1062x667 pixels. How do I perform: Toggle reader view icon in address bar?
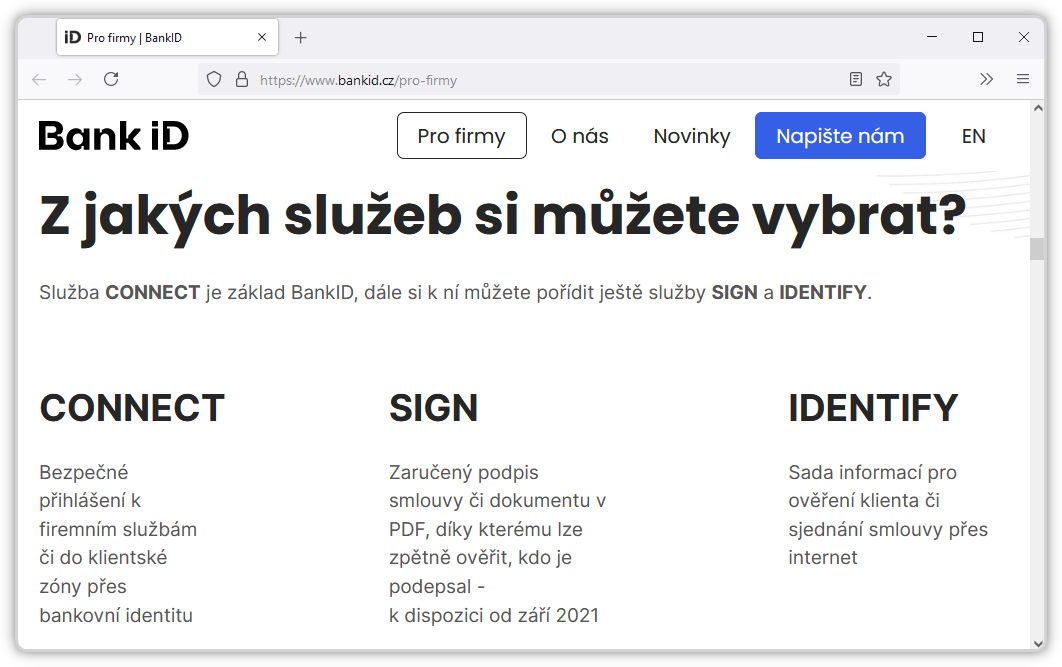click(856, 80)
